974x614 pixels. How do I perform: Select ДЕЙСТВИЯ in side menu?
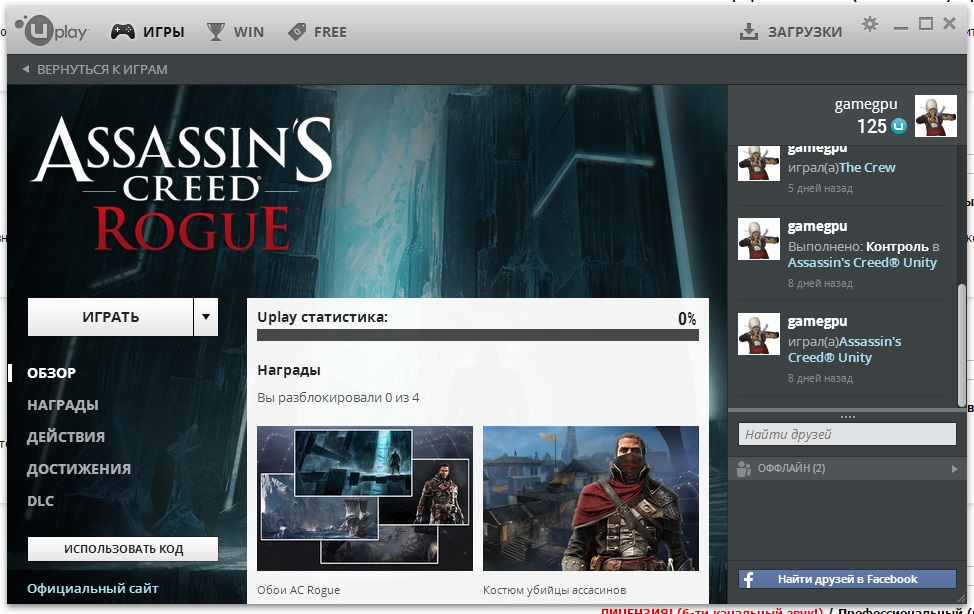(66, 437)
